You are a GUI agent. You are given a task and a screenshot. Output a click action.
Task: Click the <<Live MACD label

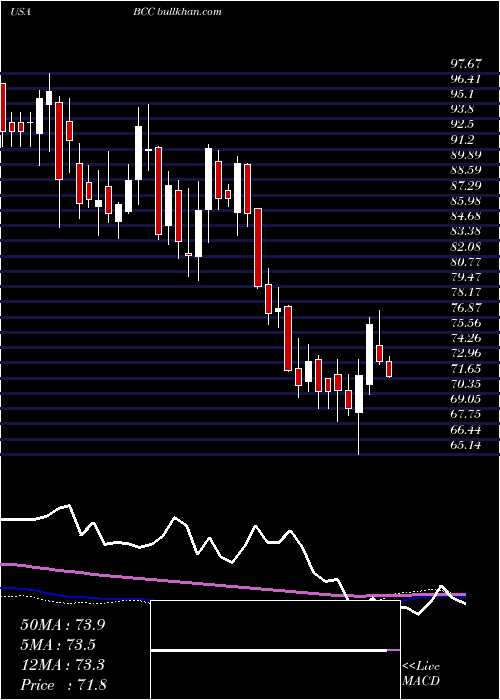tap(421, 674)
